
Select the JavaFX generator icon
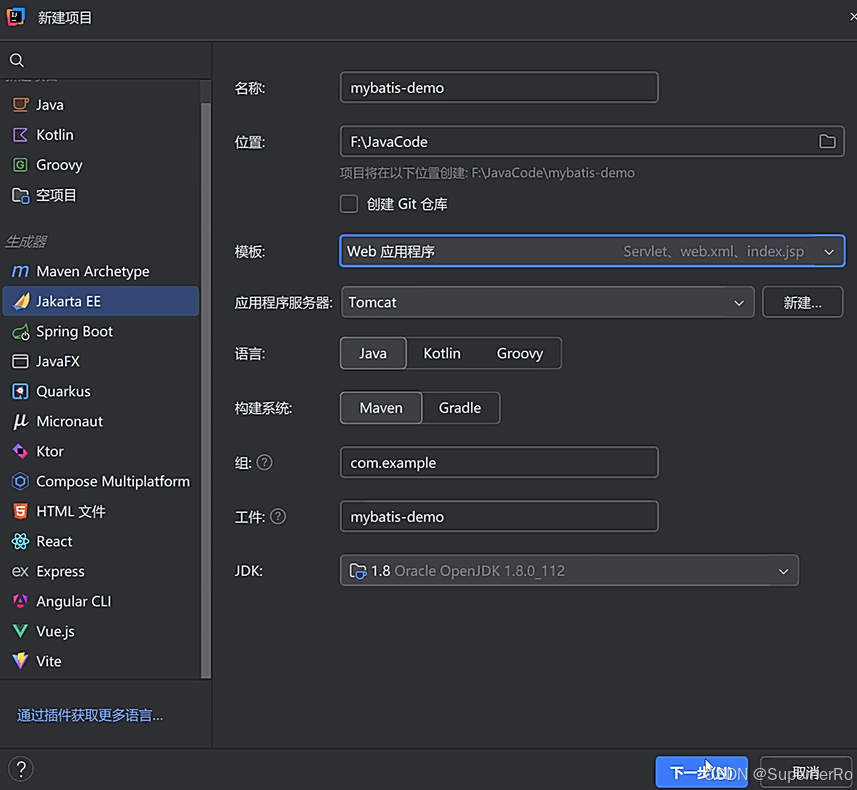click(x=20, y=361)
